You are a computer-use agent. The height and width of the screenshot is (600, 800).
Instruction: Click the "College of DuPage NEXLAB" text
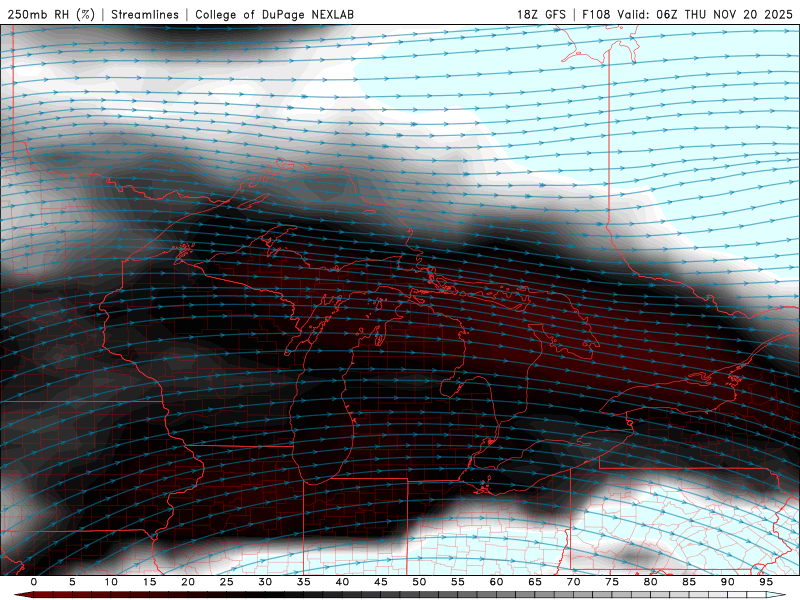point(274,14)
